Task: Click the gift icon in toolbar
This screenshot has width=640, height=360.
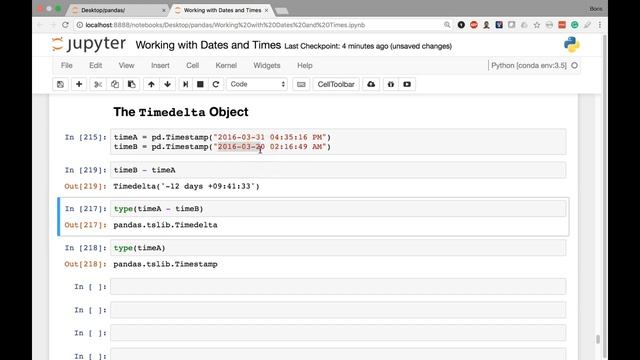Action: click(391, 84)
